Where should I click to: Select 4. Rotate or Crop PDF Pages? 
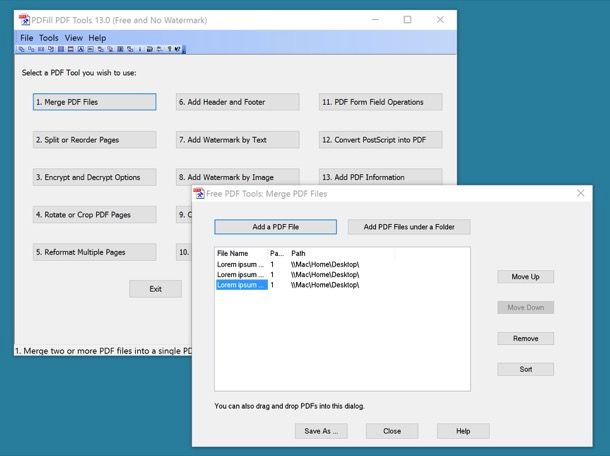pos(95,215)
